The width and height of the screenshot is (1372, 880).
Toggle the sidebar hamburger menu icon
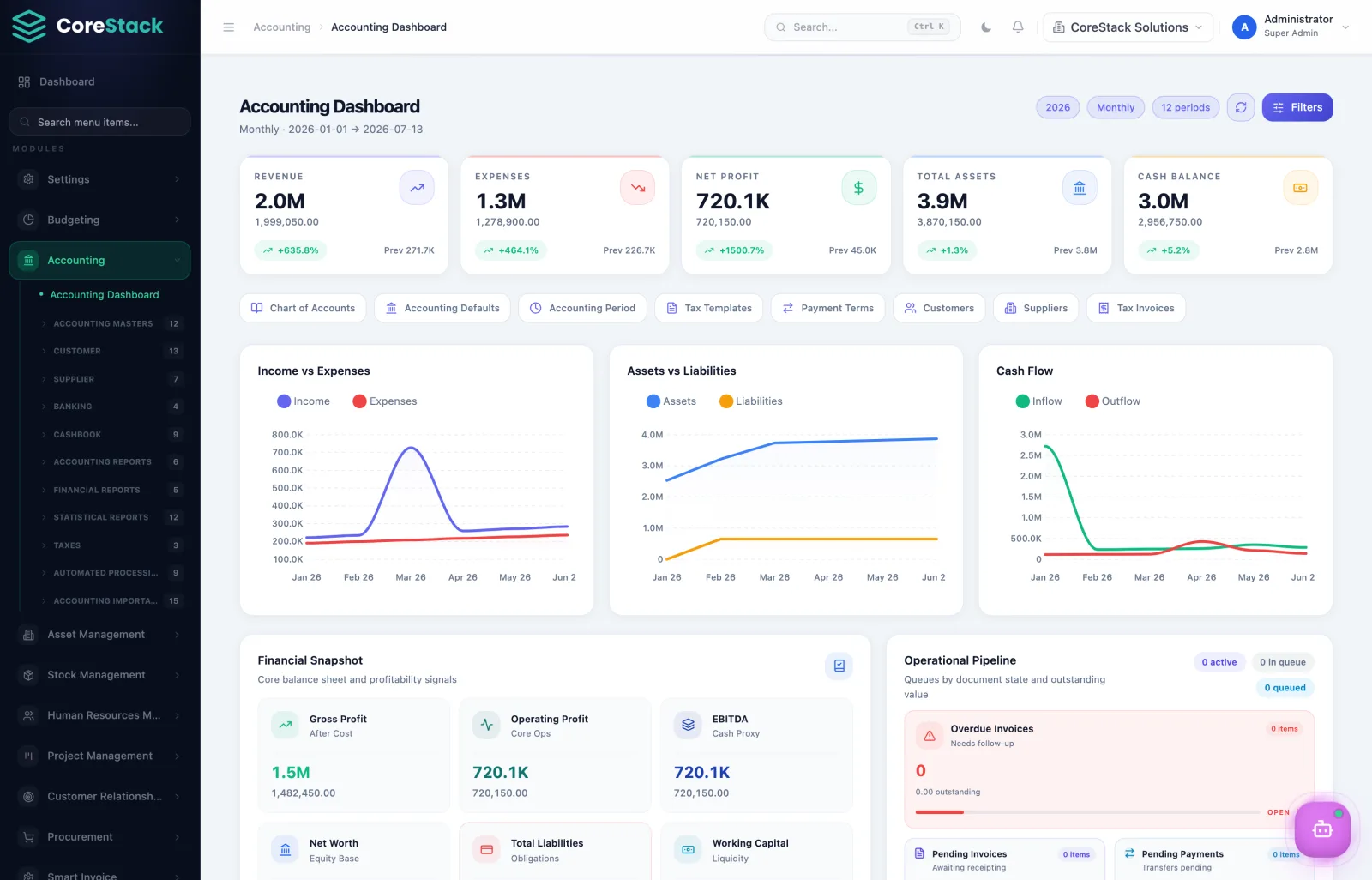pos(229,27)
